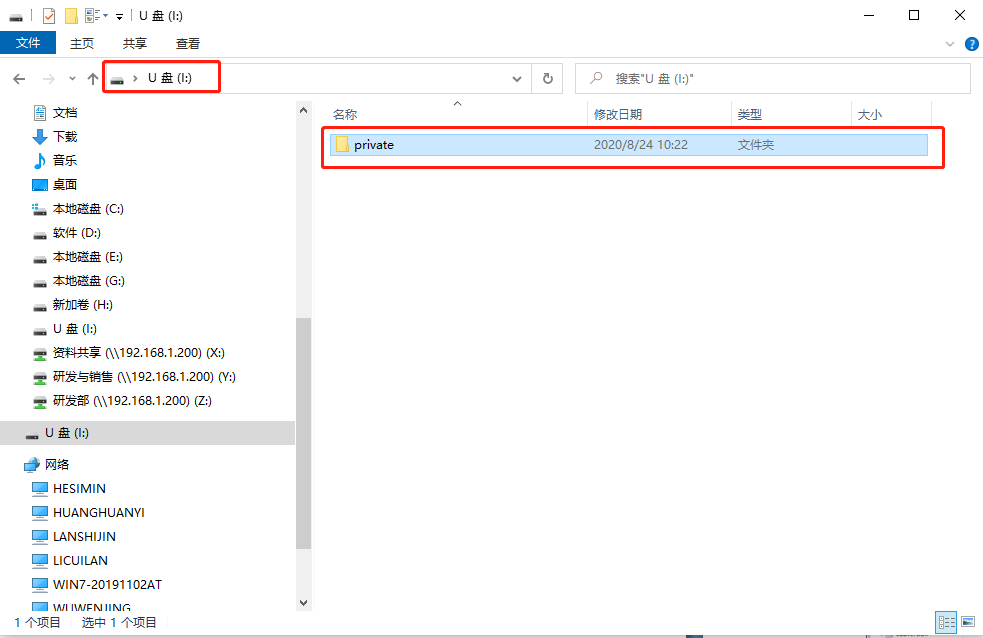
Task: Click the refresh icon beside the address bar
Action: pos(546,78)
